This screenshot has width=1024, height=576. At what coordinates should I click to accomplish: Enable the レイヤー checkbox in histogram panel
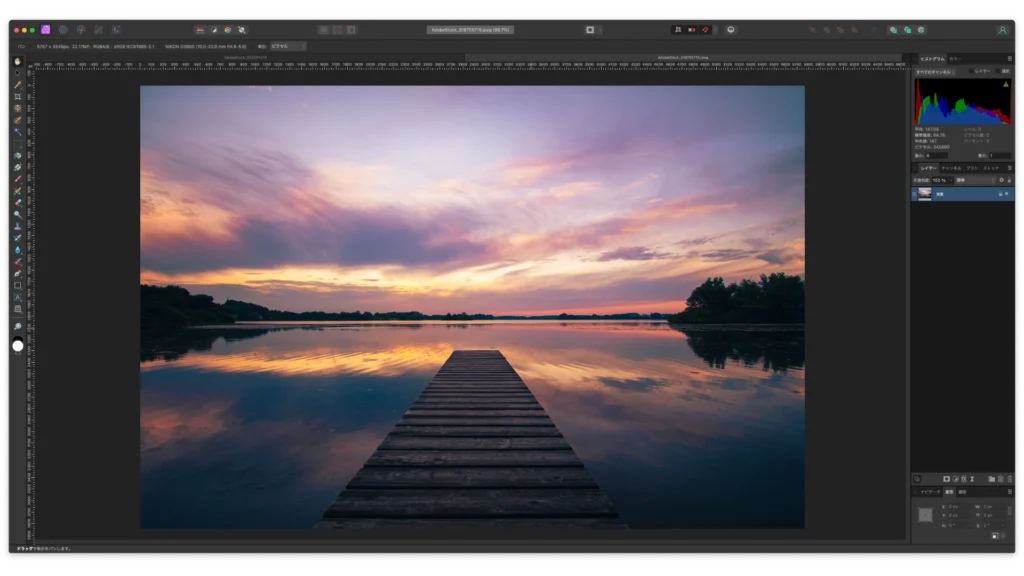(x=972, y=72)
